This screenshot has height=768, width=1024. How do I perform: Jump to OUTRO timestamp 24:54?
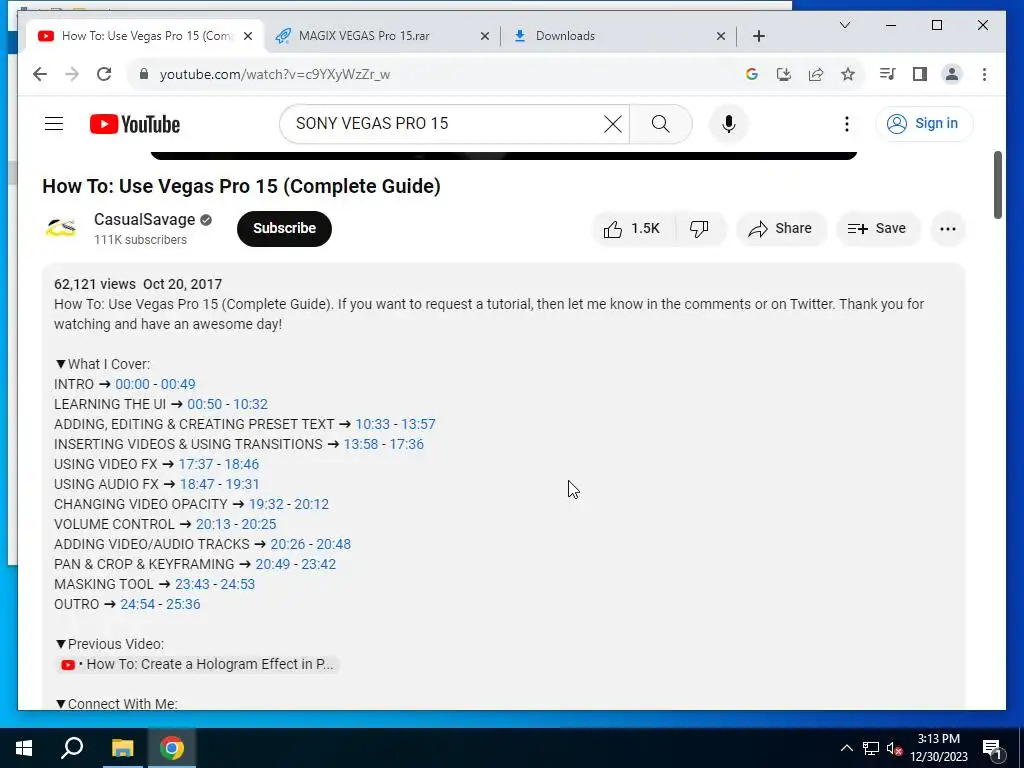(x=138, y=605)
